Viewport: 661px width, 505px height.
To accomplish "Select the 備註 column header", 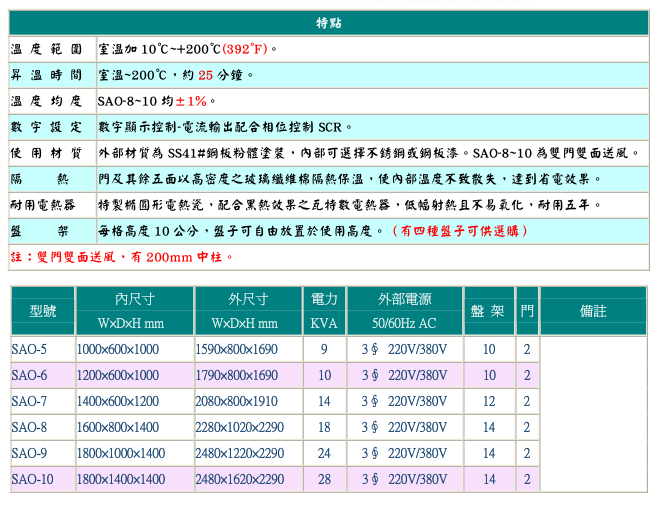I will pyautogui.click(x=593, y=311).
